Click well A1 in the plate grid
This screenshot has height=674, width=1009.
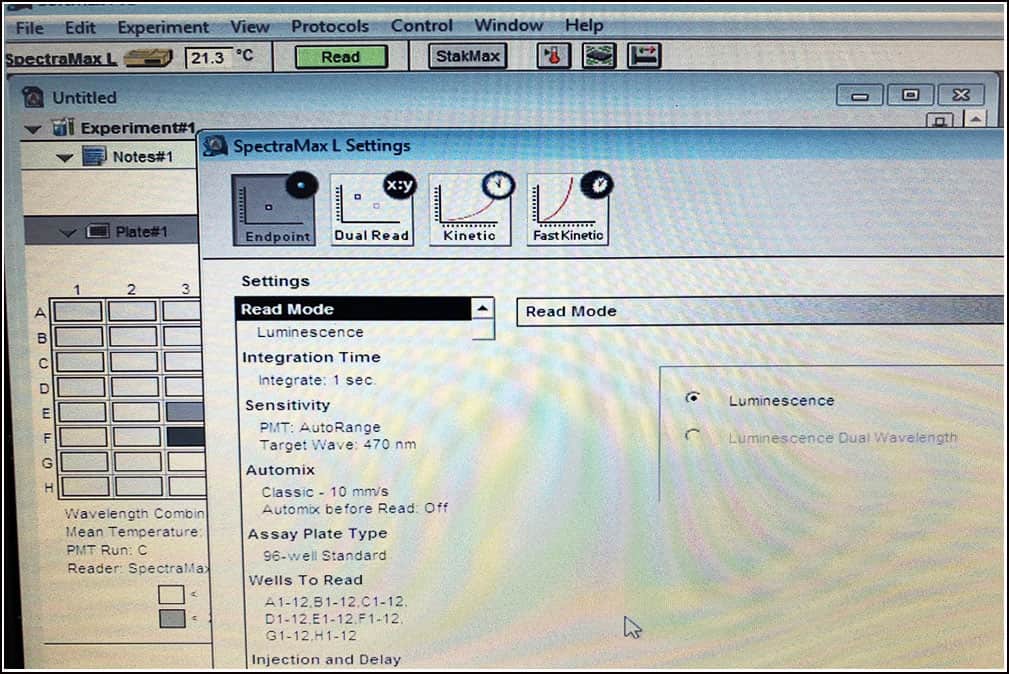point(78,312)
